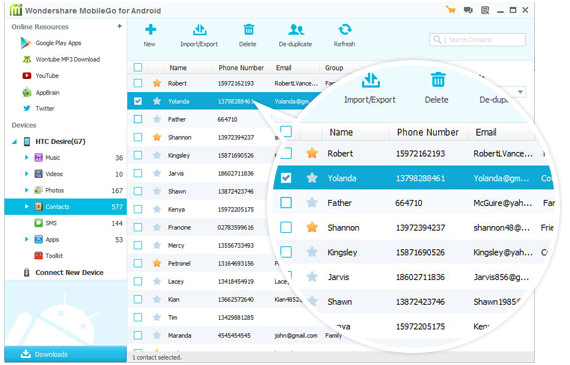Click the New contact plus icon
Viewport: 570px width, 365px height.
(x=150, y=30)
